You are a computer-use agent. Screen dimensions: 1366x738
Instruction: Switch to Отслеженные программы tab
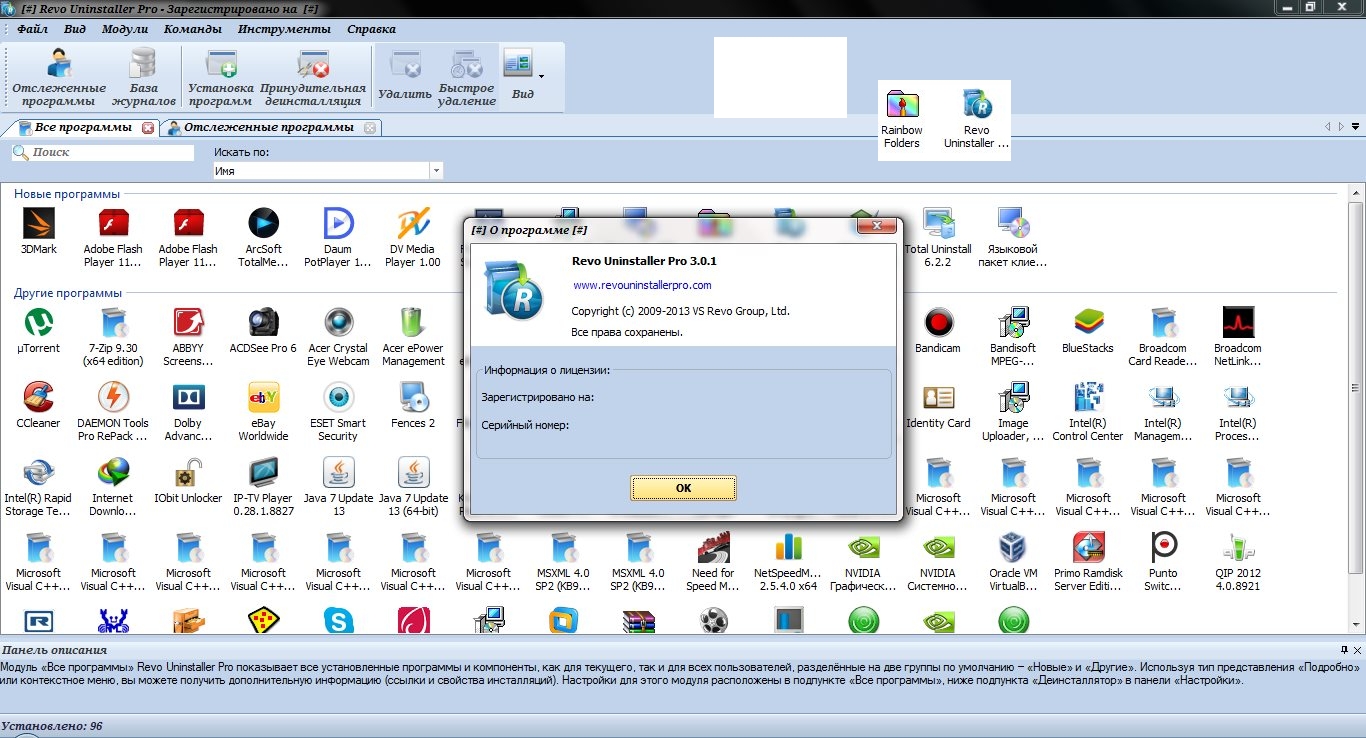(268, 128)
